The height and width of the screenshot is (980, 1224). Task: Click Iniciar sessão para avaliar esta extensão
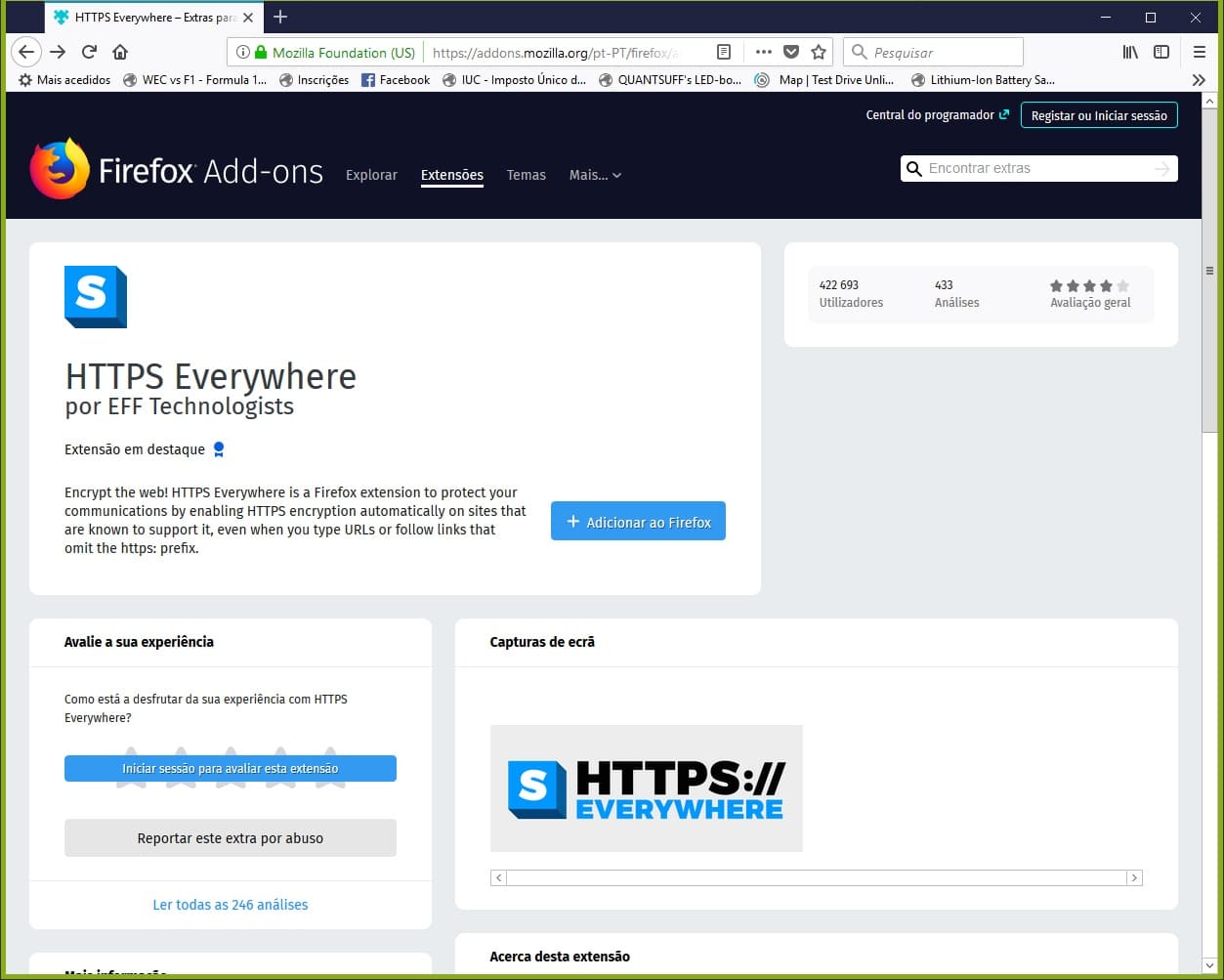(231, 769)
